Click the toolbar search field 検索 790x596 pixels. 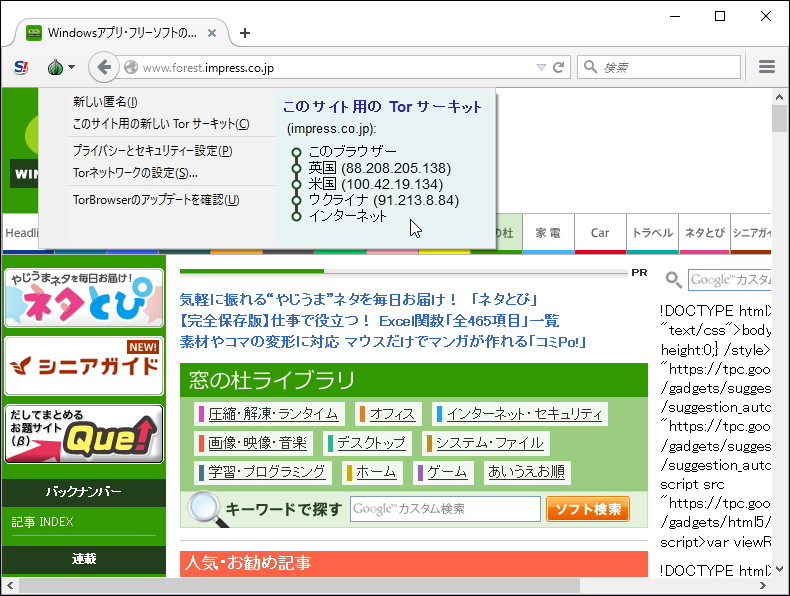point(659,67)
